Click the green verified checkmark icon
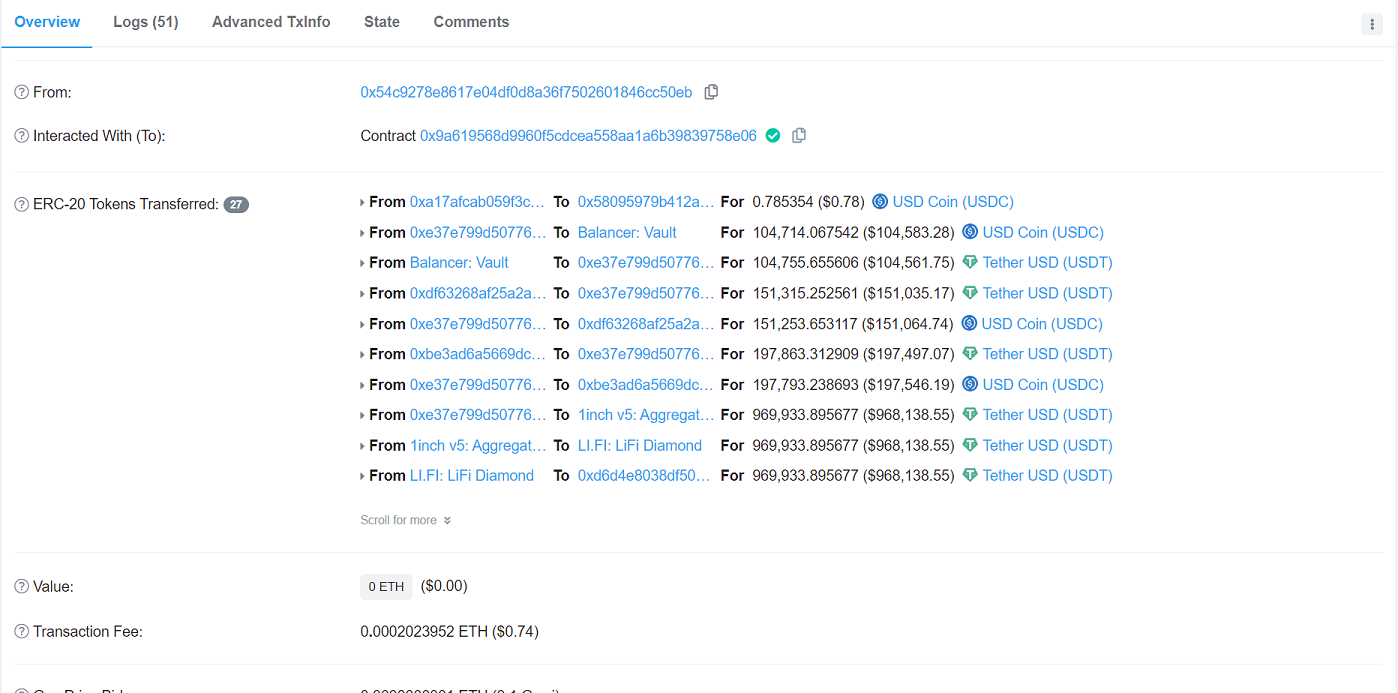This screenshot has height=693, width=1398. [x=773, y=136]
